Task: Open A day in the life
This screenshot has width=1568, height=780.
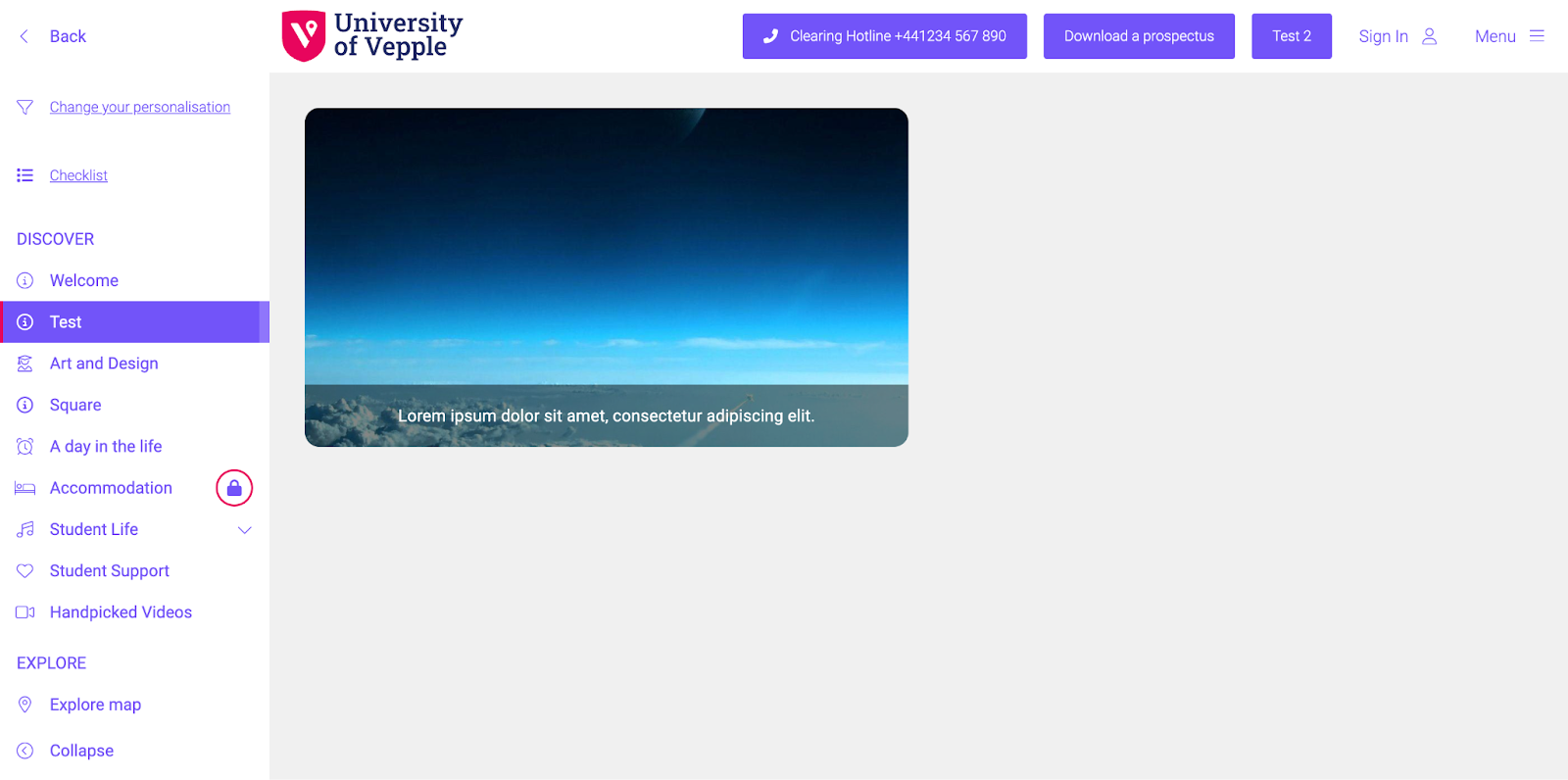Action: [x=106, y=447]
